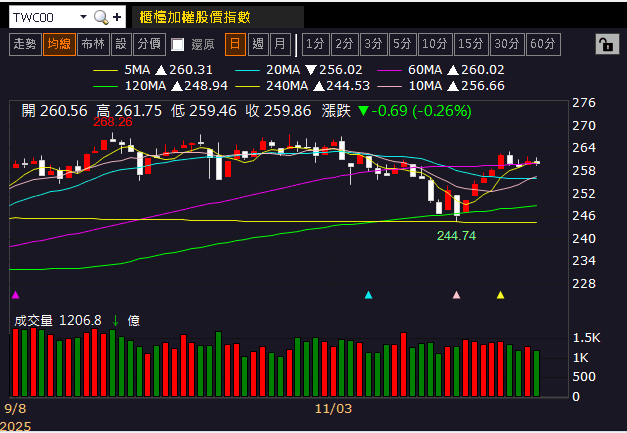Image resolution: width=627 pixels, height=433 pixels.
Task: Switch to daily 日 chart
Action: pyautogui.click(x=235, y=44)
